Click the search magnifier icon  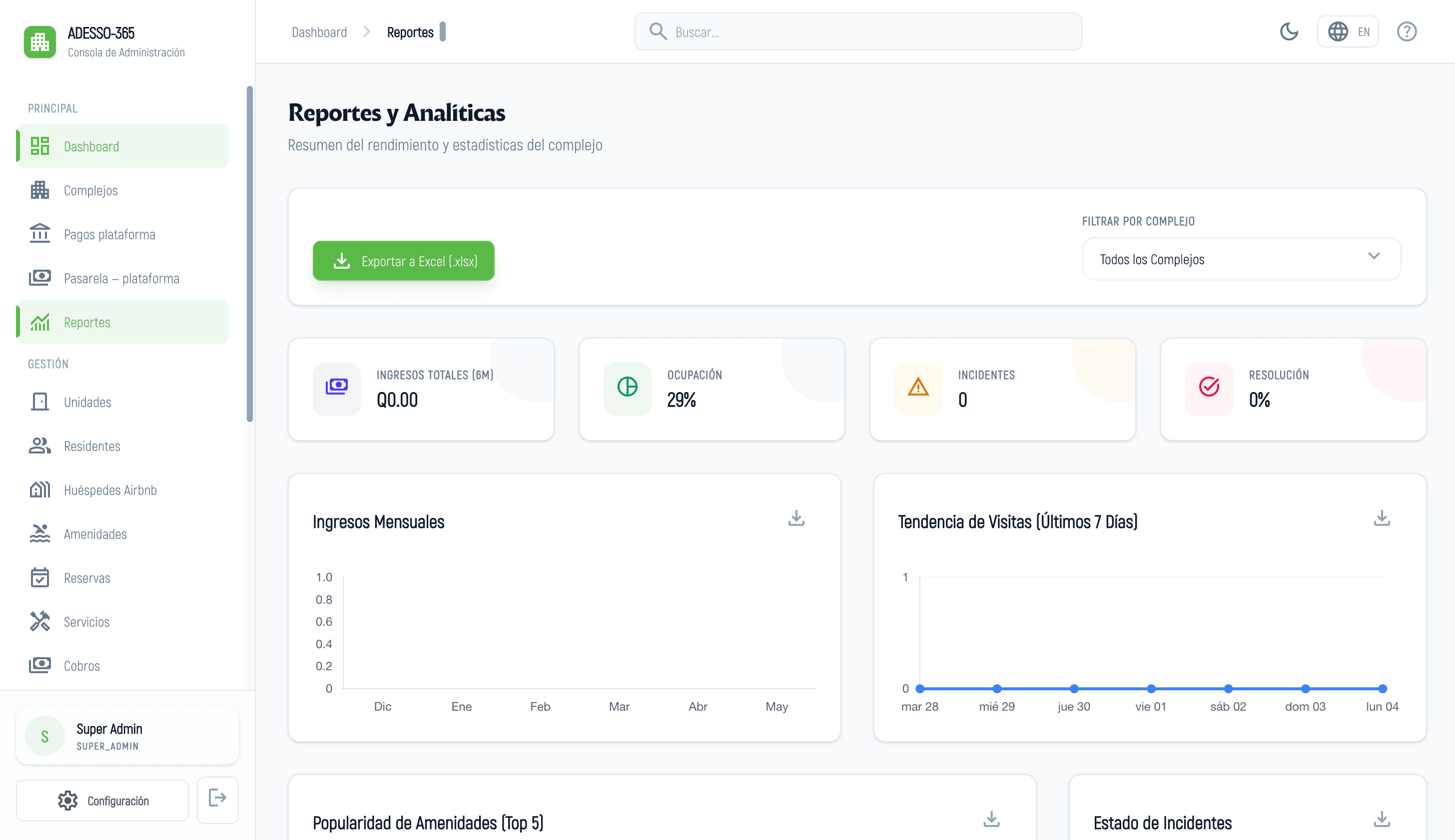click(x=658, y=31)
